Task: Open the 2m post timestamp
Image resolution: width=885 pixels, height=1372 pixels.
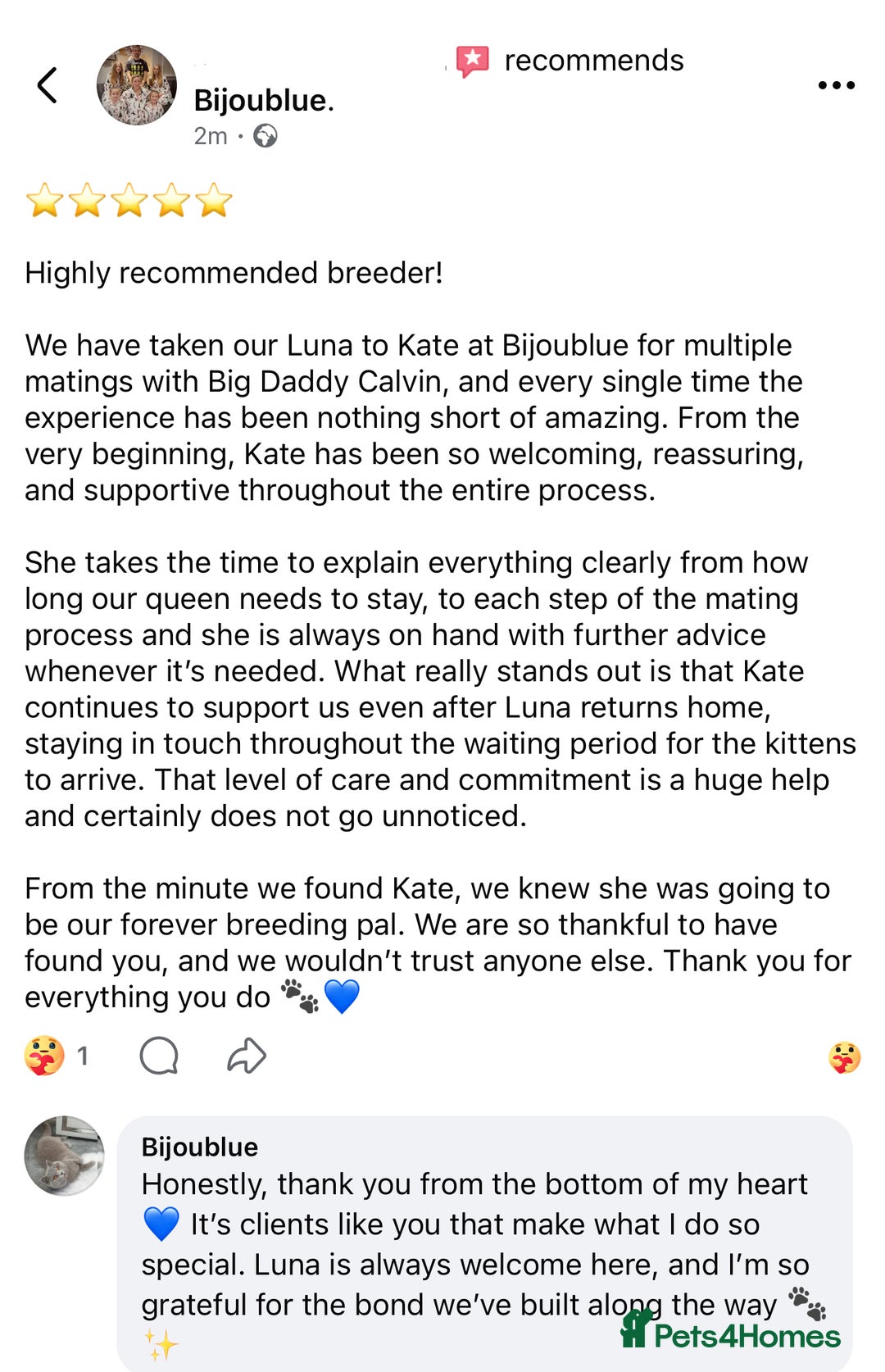Action: pos(210,136)
